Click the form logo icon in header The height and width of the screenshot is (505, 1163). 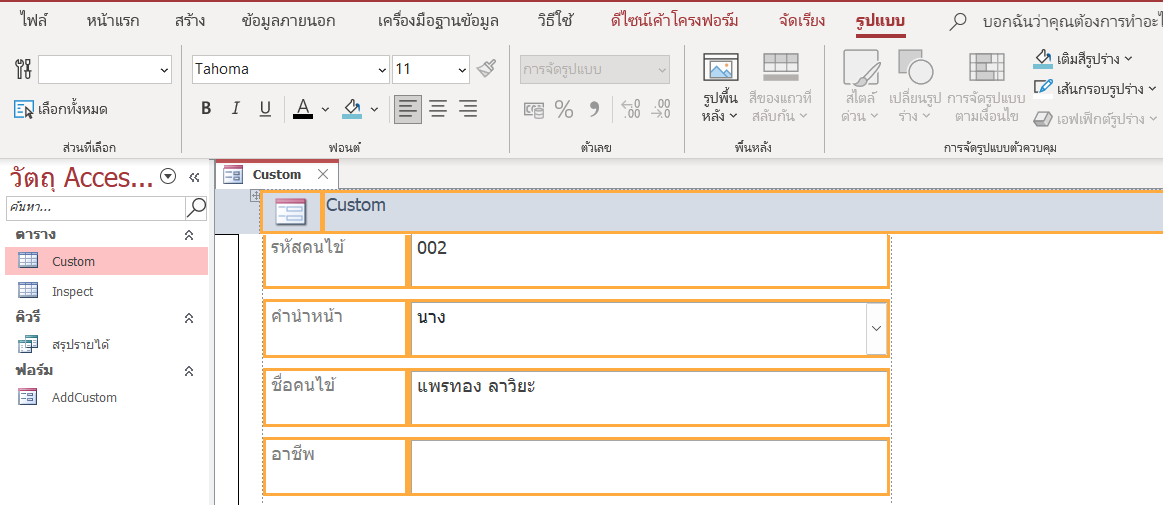(291, 212)
